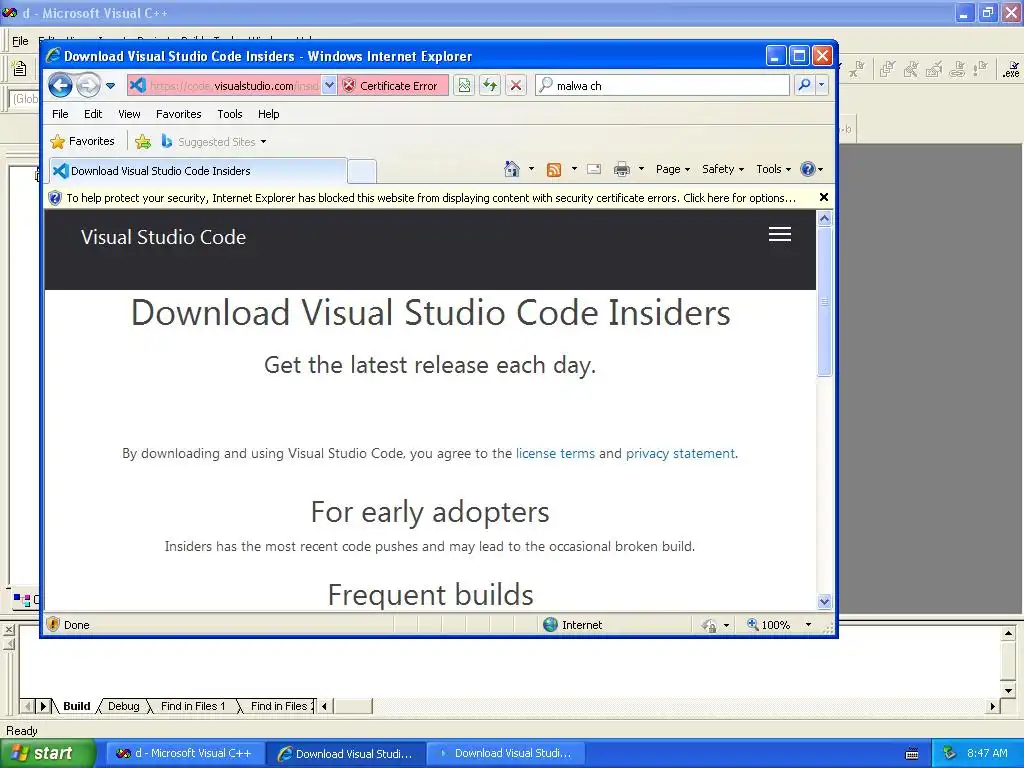Expand the feeds dropdown arrow

[574, 169]
